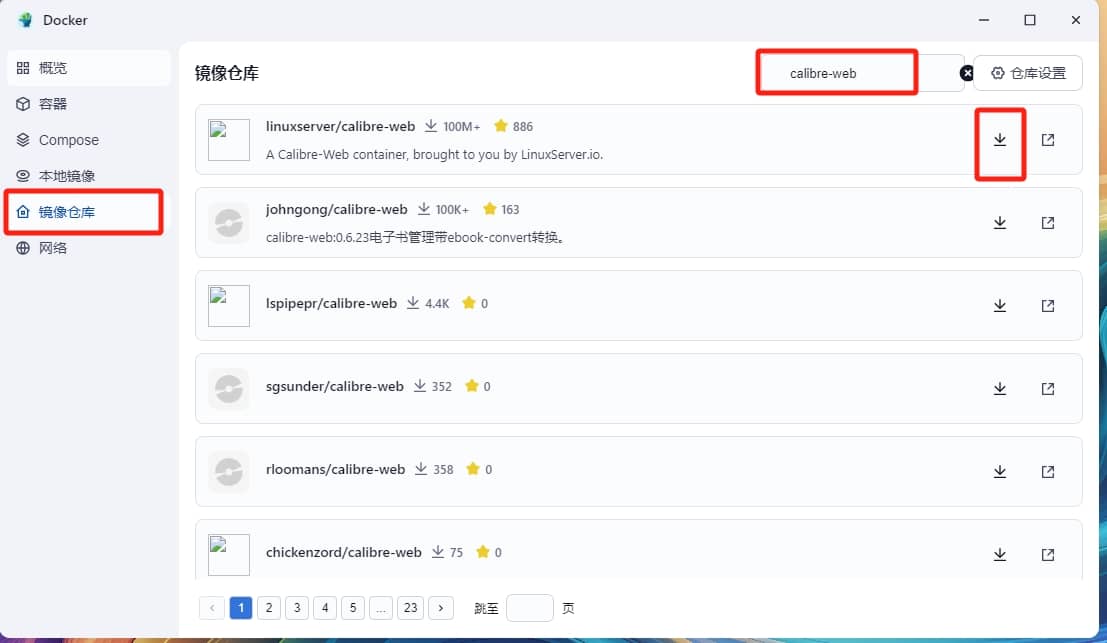Select sgsunder/calibre-web repository name
The height and width of the screenshot is (643, 1107).
pyautogui.click(x=335, y=386)
